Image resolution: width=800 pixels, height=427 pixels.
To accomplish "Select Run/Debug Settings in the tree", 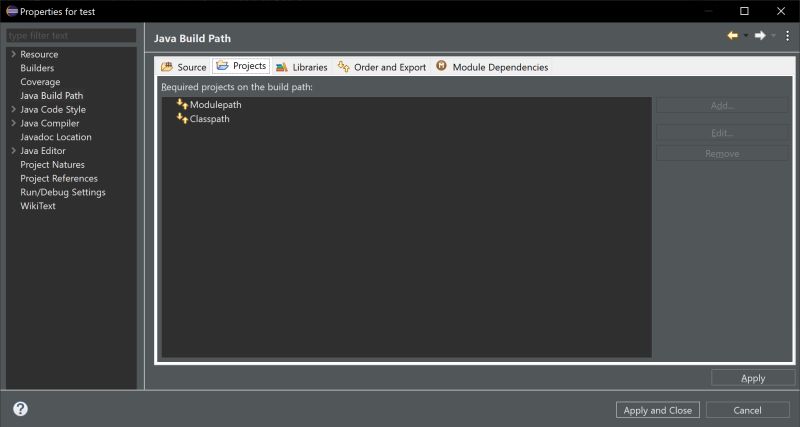I will coord(63,192).
